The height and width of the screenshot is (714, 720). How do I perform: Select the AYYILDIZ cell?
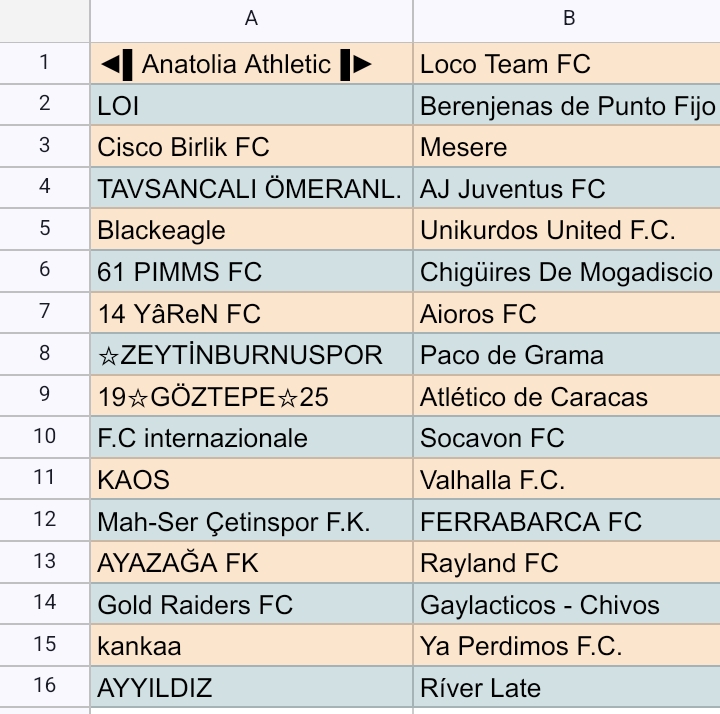coord(252,686)
